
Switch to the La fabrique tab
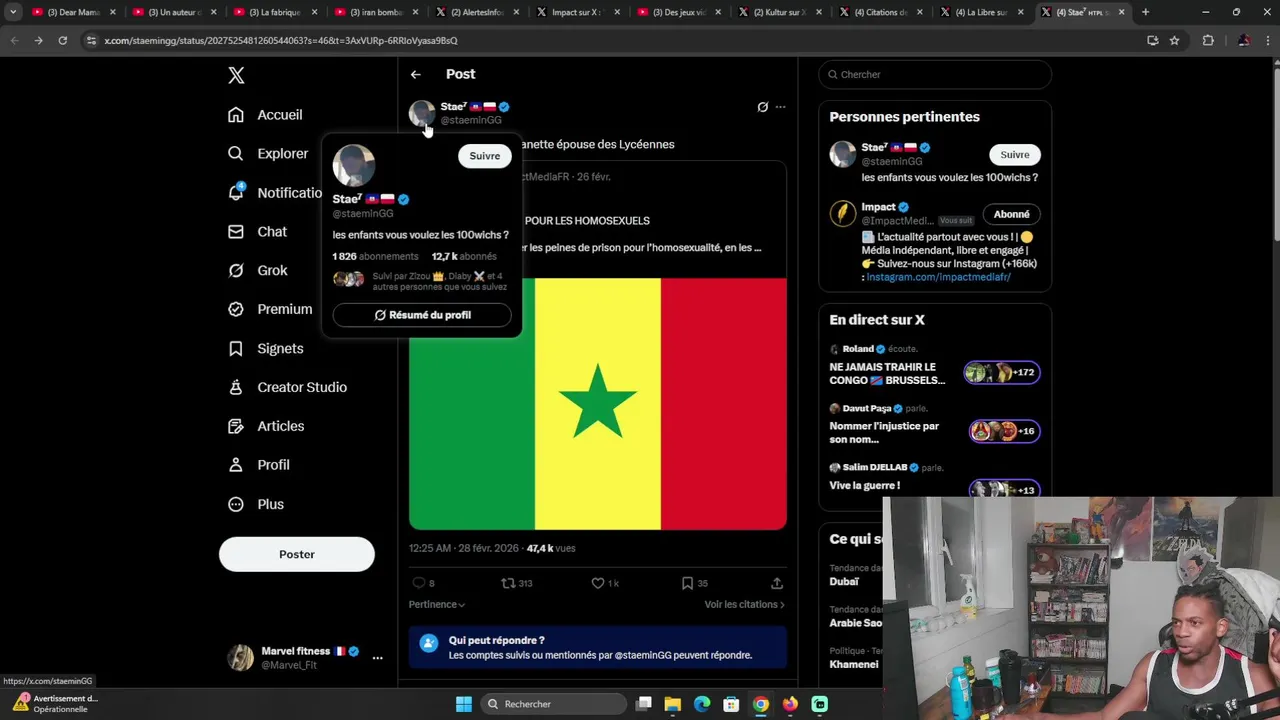[x=277, y=12]
